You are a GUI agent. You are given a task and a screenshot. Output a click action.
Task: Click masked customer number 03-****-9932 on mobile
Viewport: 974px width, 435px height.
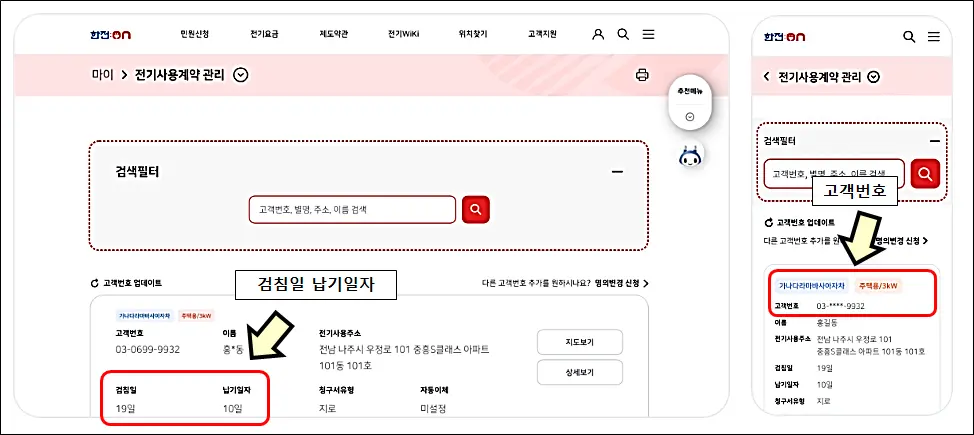pos(840,306)
